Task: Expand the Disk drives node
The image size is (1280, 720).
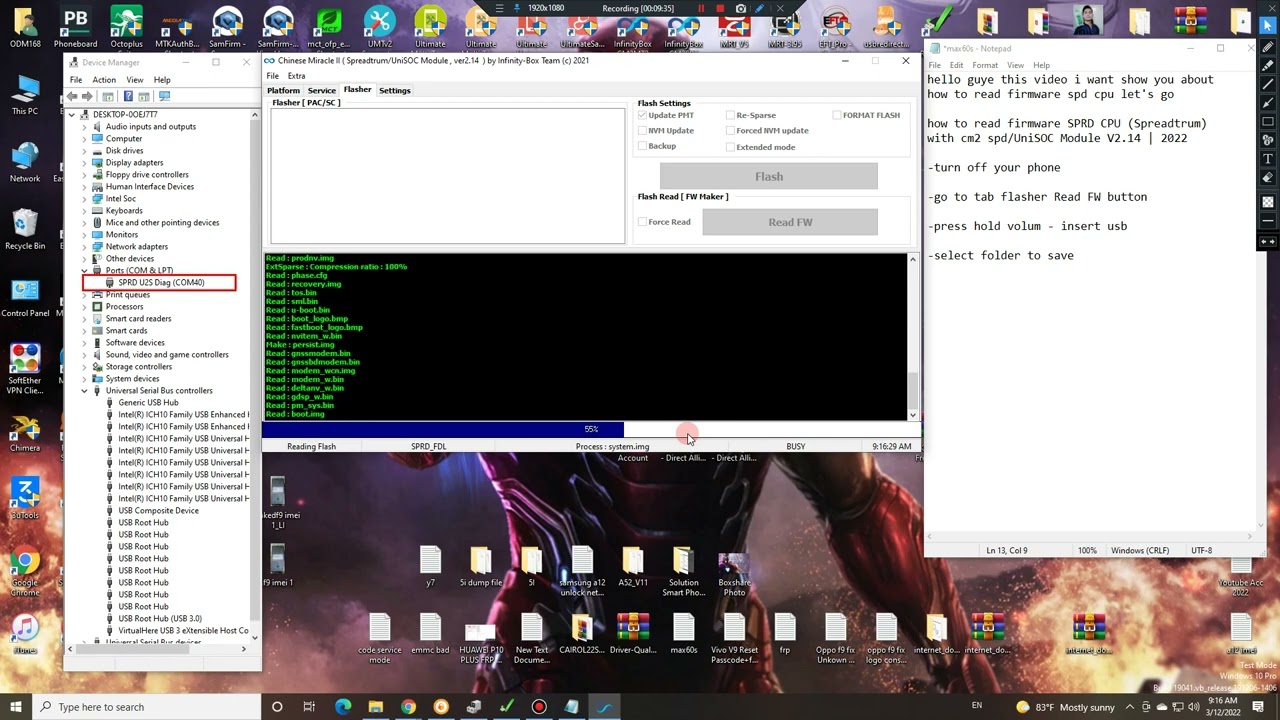Action: (x=85, y=151)
